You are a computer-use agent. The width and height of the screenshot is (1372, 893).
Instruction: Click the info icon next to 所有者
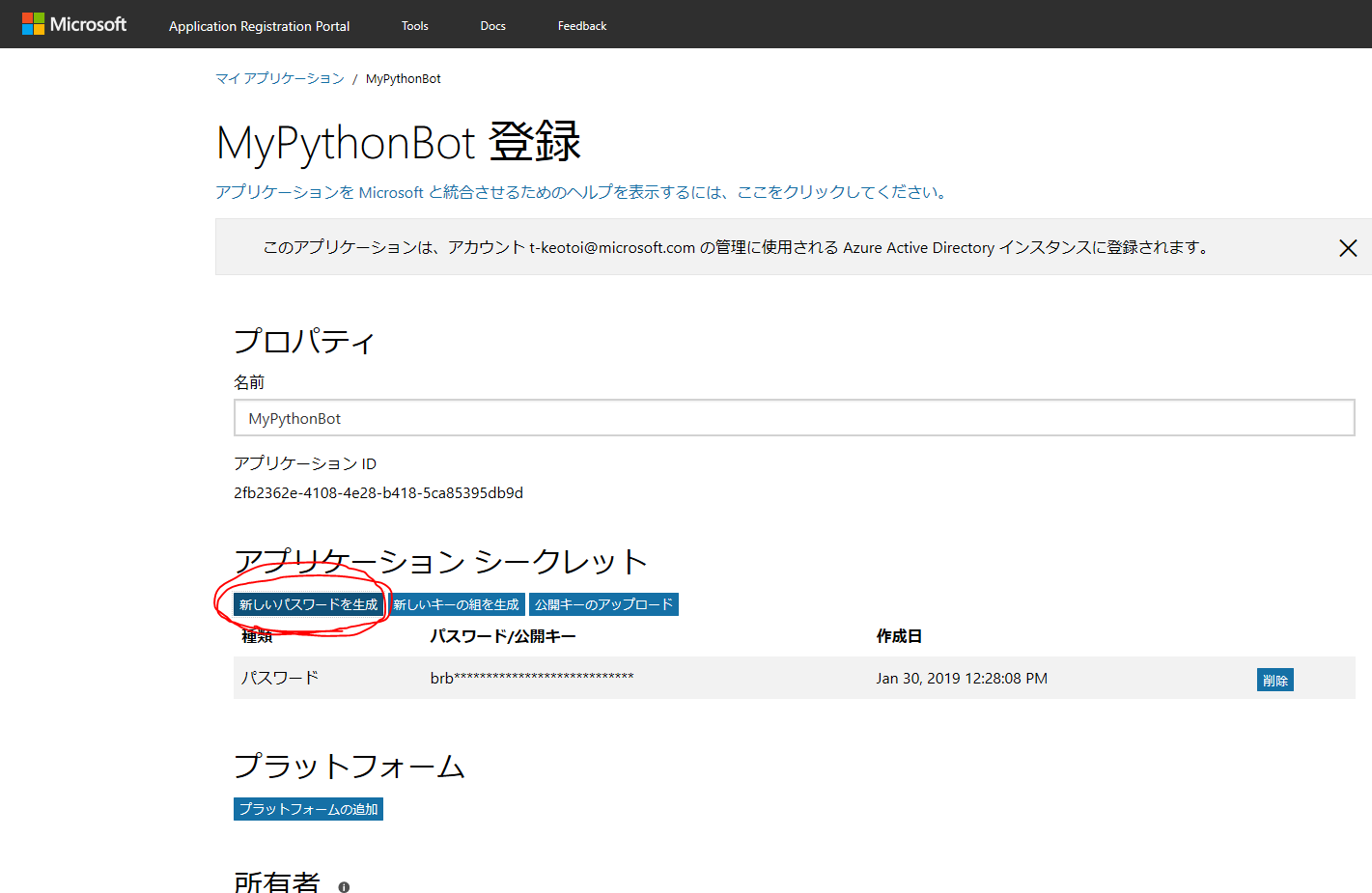(x=343, y=885)
